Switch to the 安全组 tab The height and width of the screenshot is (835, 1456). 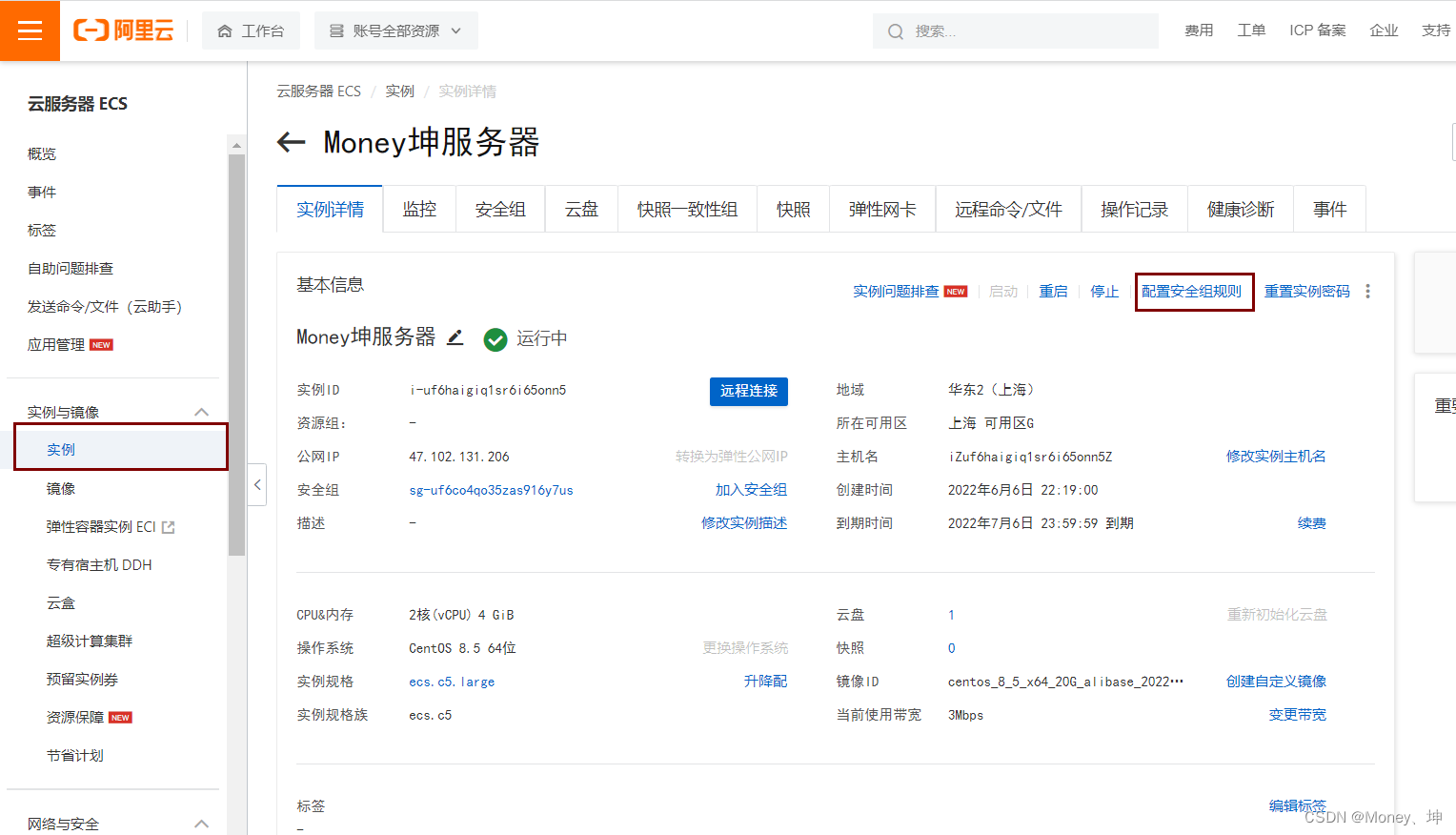500,209
